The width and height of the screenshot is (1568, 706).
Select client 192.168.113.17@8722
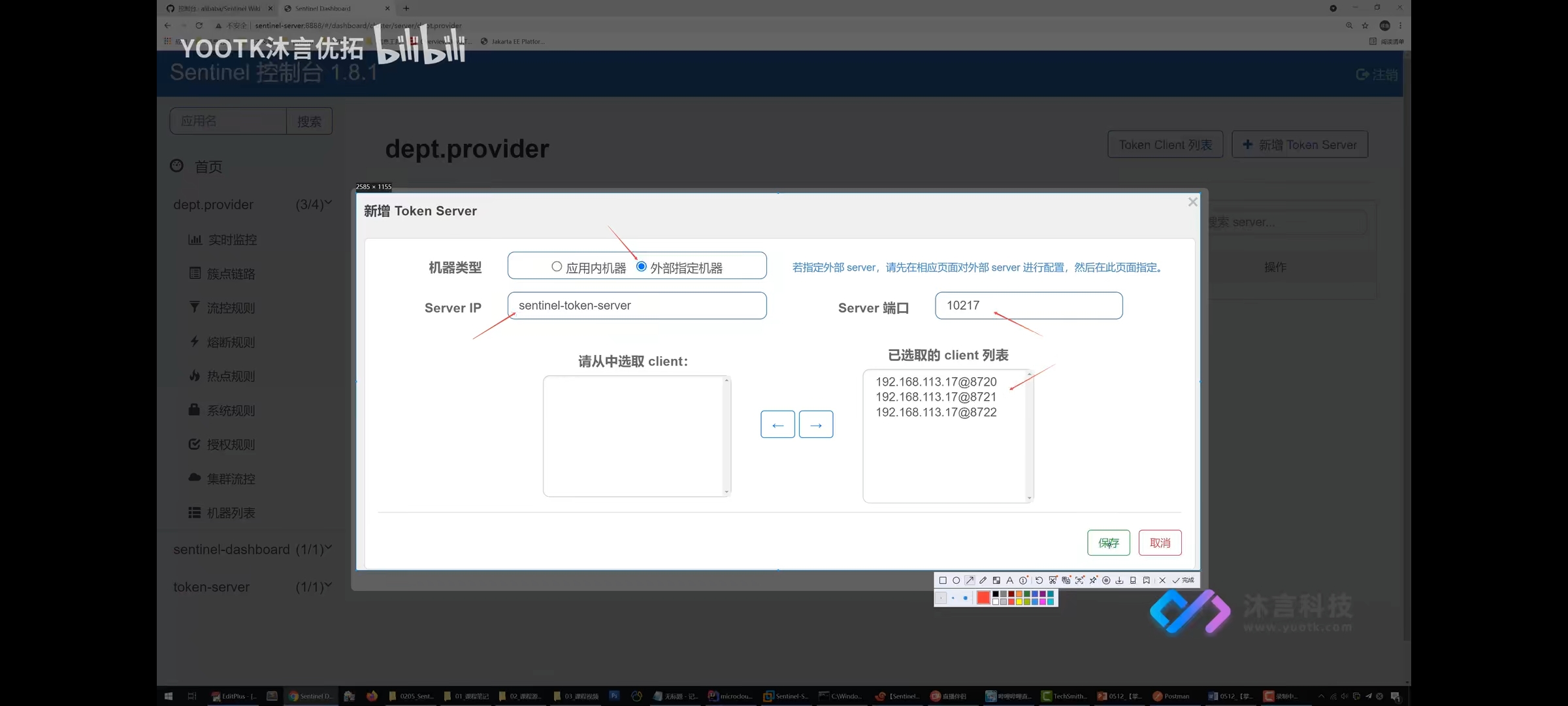[x=936, y=412]
